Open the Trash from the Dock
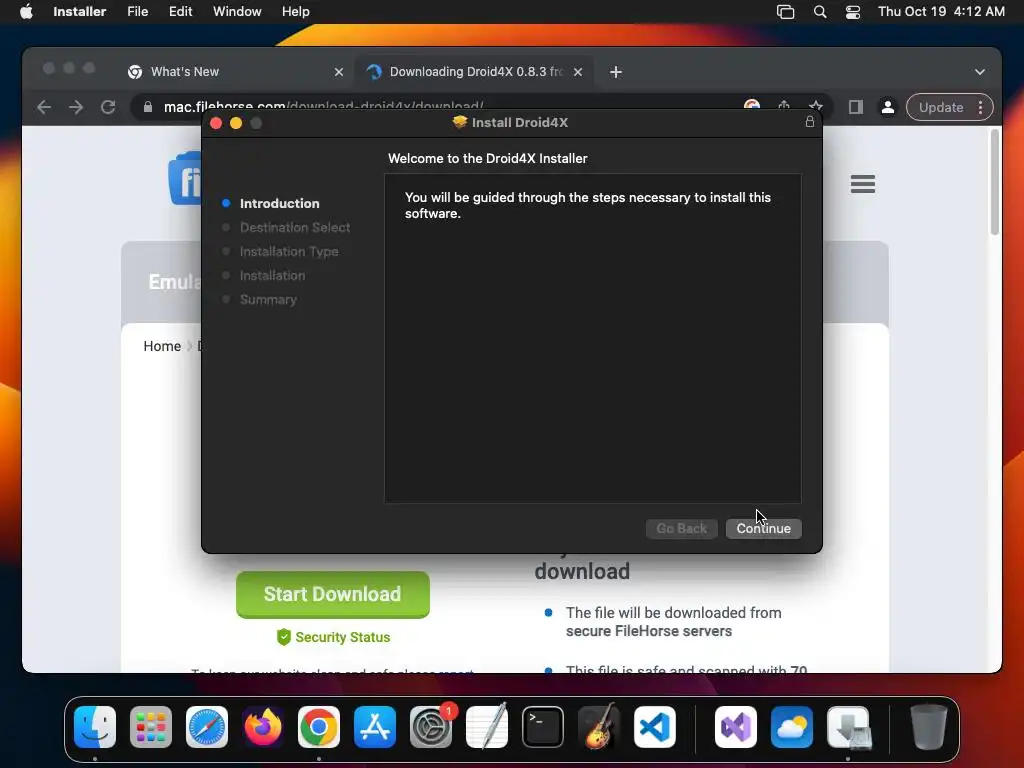1024x768 pixels. [928, 727]
